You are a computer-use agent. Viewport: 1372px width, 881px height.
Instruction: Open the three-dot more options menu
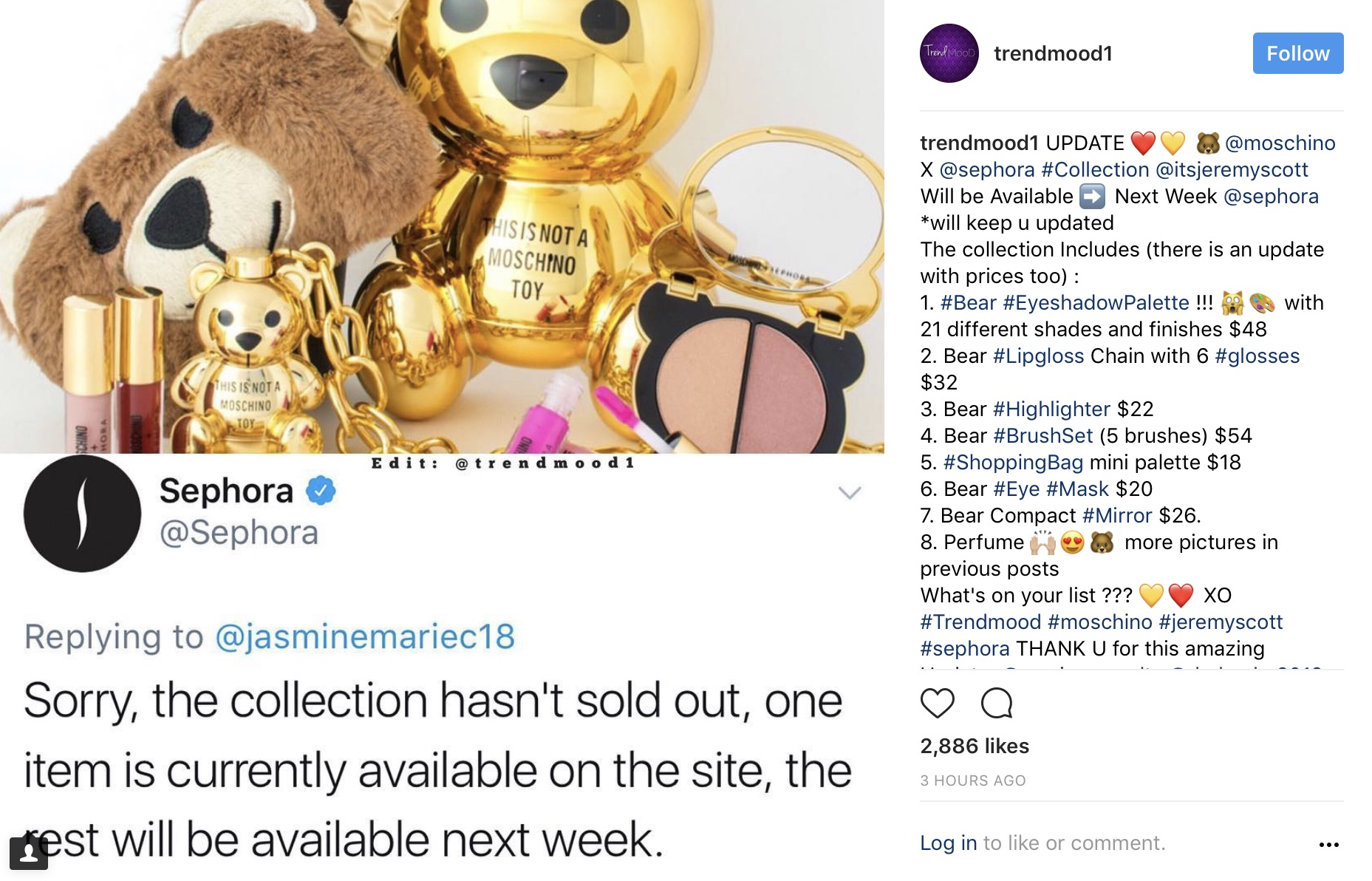pyautogui.click(x=1328, y=844)
